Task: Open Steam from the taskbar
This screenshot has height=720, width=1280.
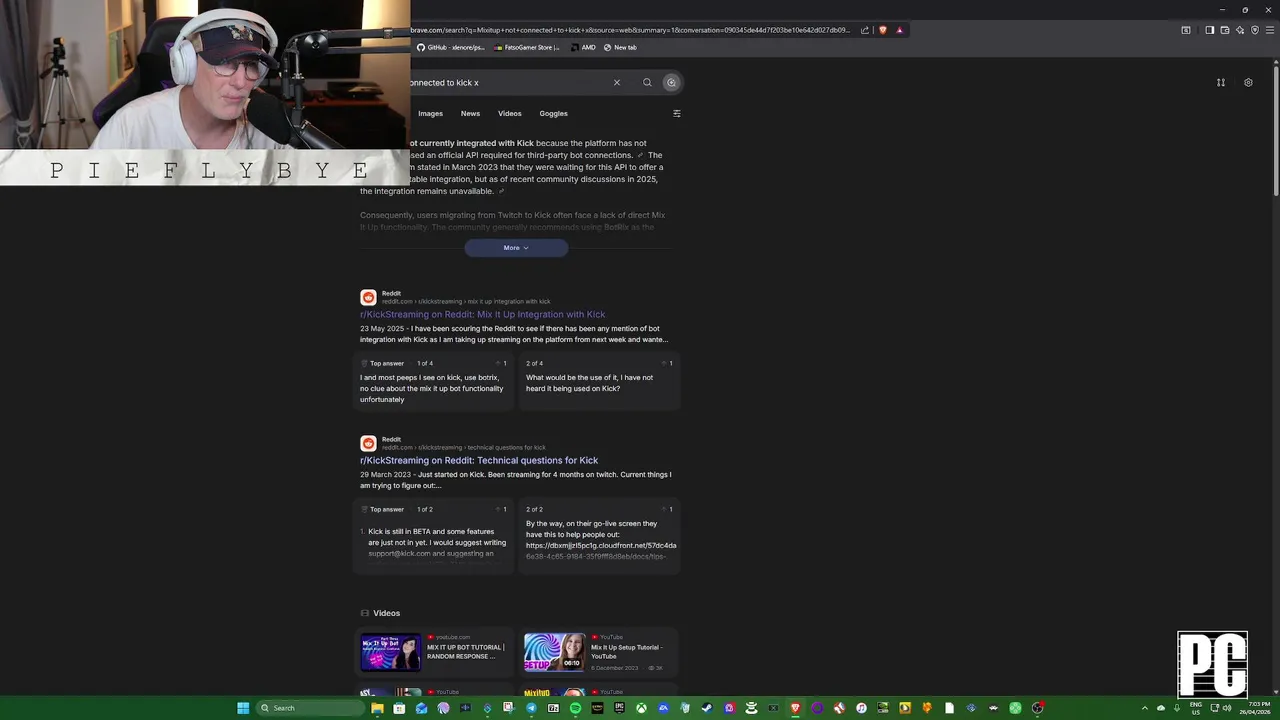Action: click(x=707, y=708)
